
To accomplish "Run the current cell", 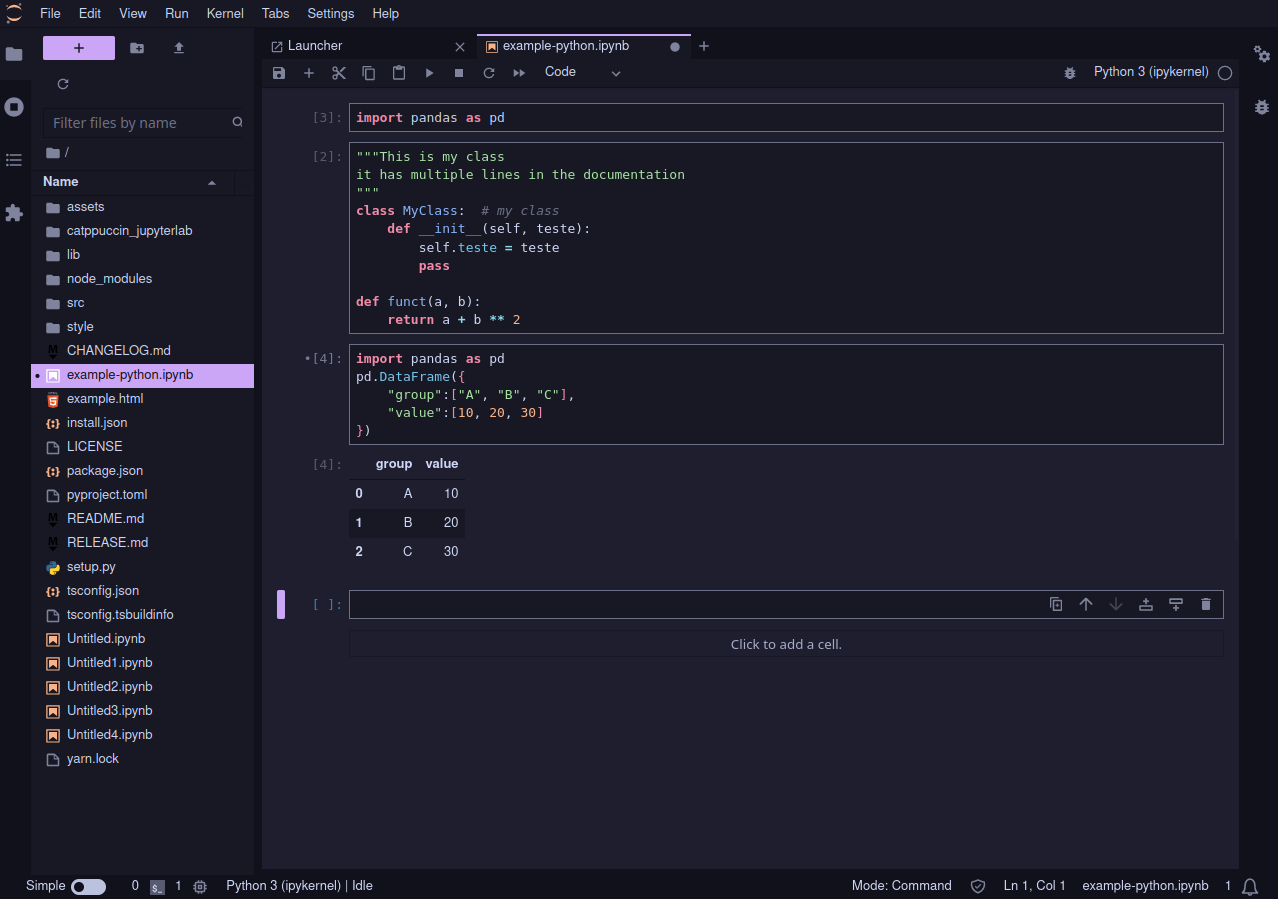I will click(429, 72).
